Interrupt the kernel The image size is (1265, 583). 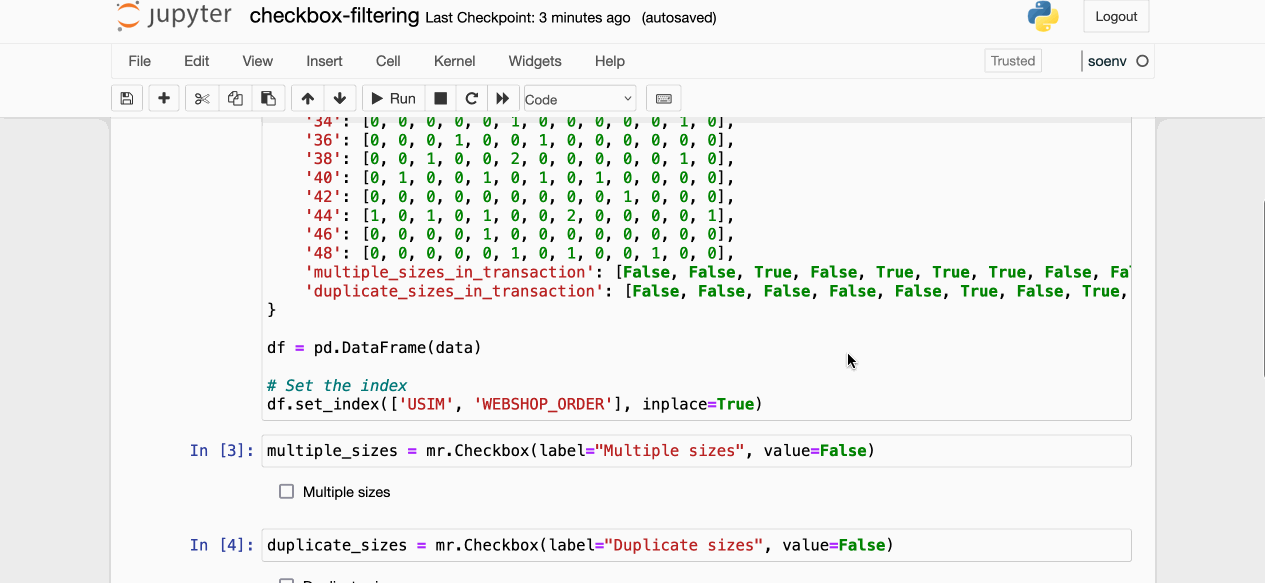pos(438,97)
